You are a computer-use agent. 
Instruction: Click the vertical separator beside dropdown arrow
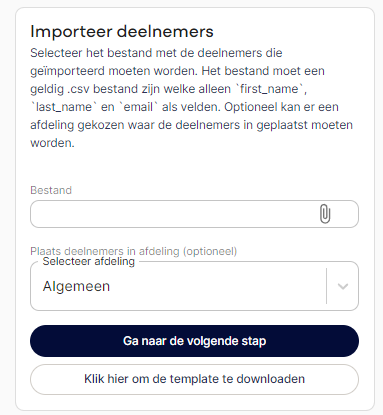tap(326, 286)
